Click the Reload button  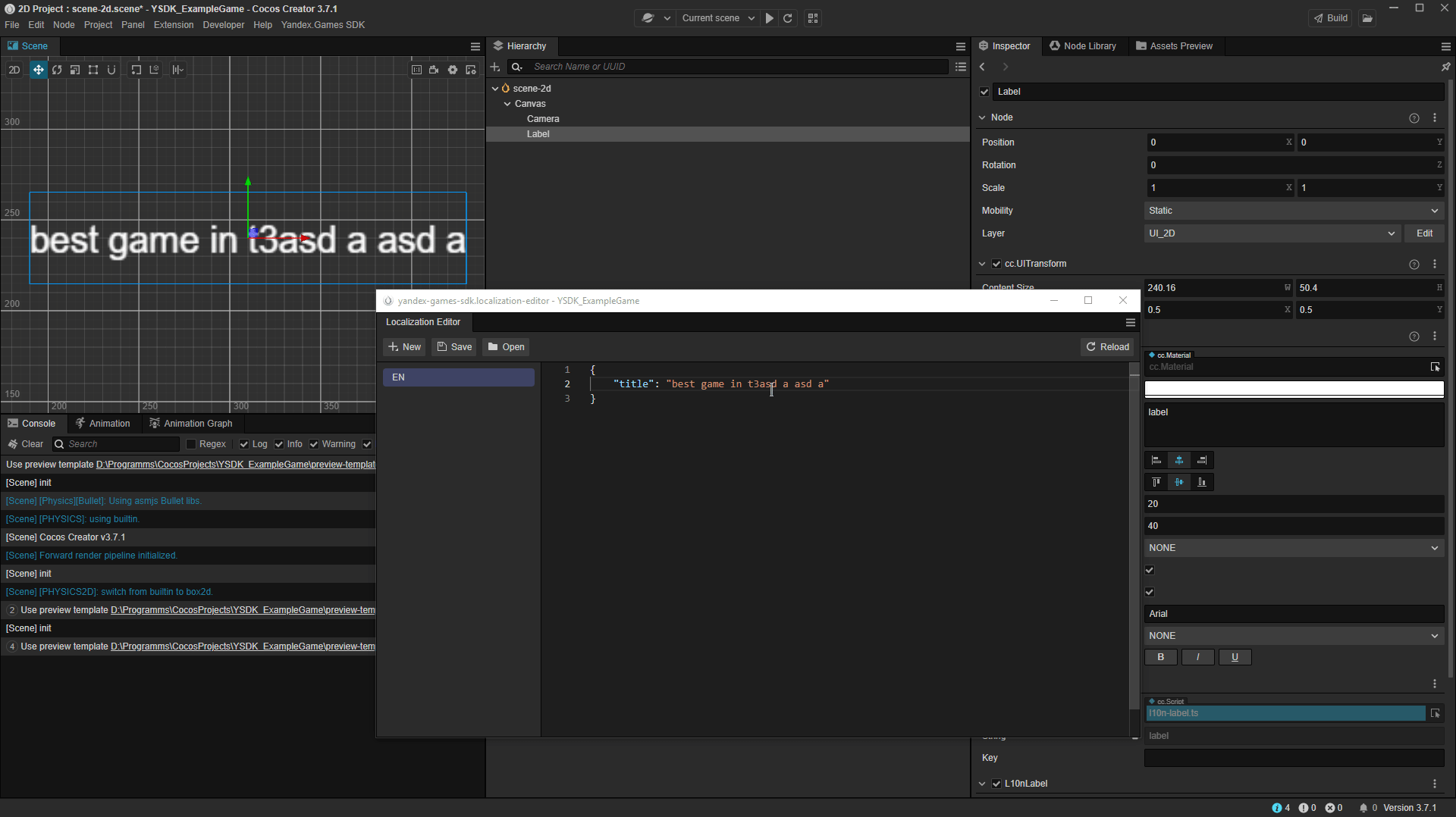click(1108, 347)
